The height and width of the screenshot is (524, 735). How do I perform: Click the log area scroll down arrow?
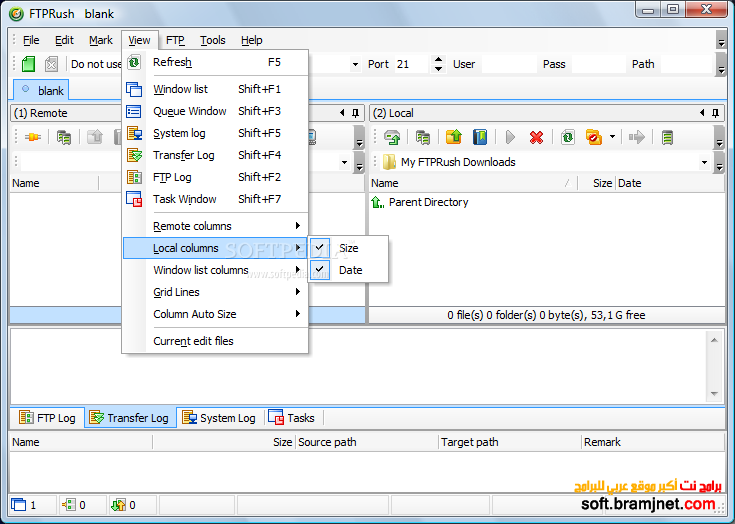coord(714,394)
